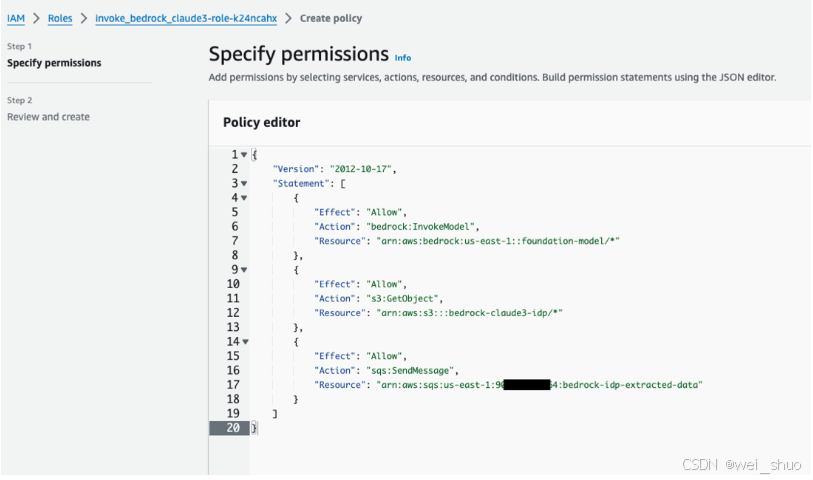Viewport: 813px width, 480px height.
Task: Click line number 13 in the gutter
Action: (233, 328)
